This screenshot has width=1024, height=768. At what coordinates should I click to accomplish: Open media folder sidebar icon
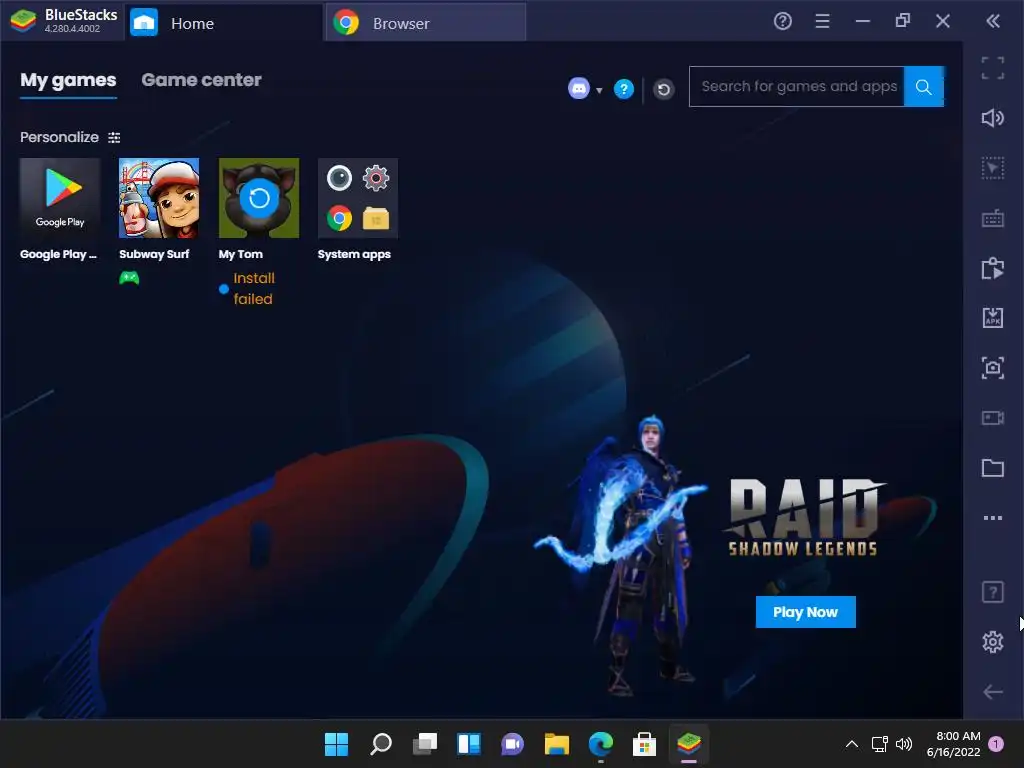(x=993, y=468)
